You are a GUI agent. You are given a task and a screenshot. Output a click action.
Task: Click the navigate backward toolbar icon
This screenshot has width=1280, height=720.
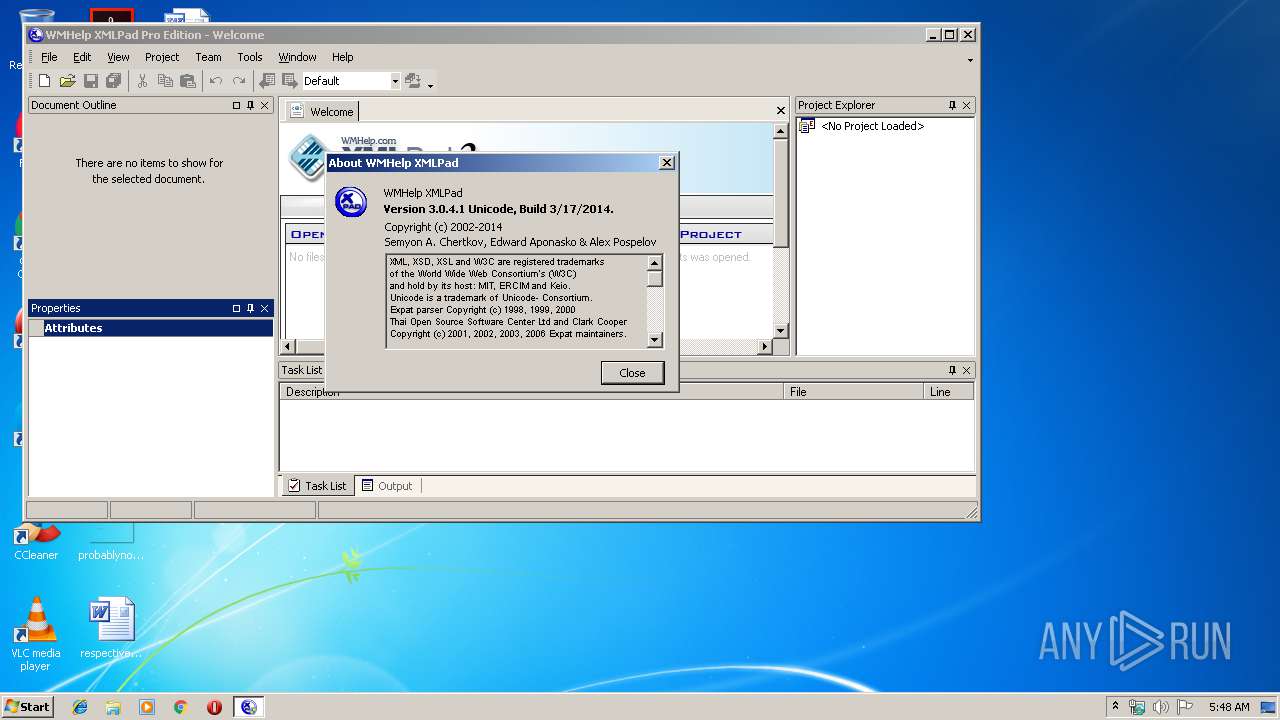point(267,81)
